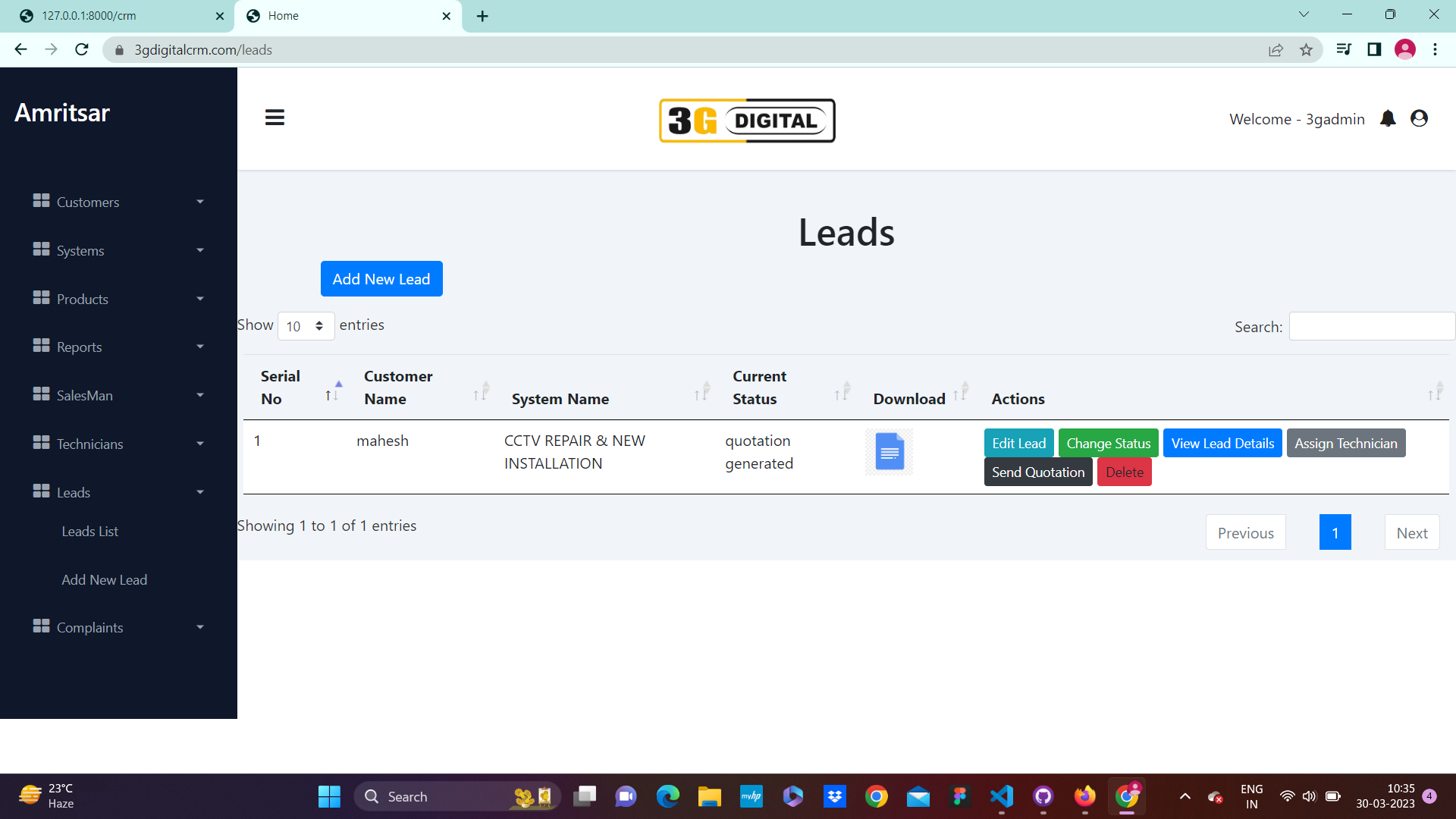Open tab search chevron in title bar
1456x819 pixels.
point(1304,14)
